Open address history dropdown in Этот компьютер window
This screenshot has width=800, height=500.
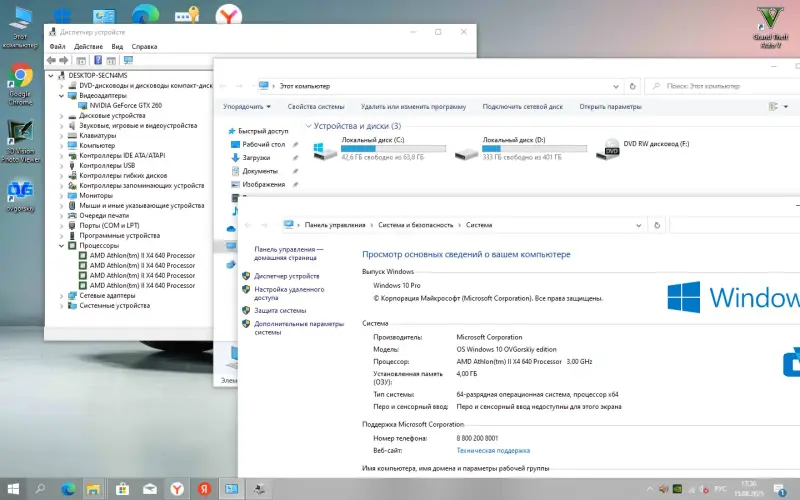point(616,86)
